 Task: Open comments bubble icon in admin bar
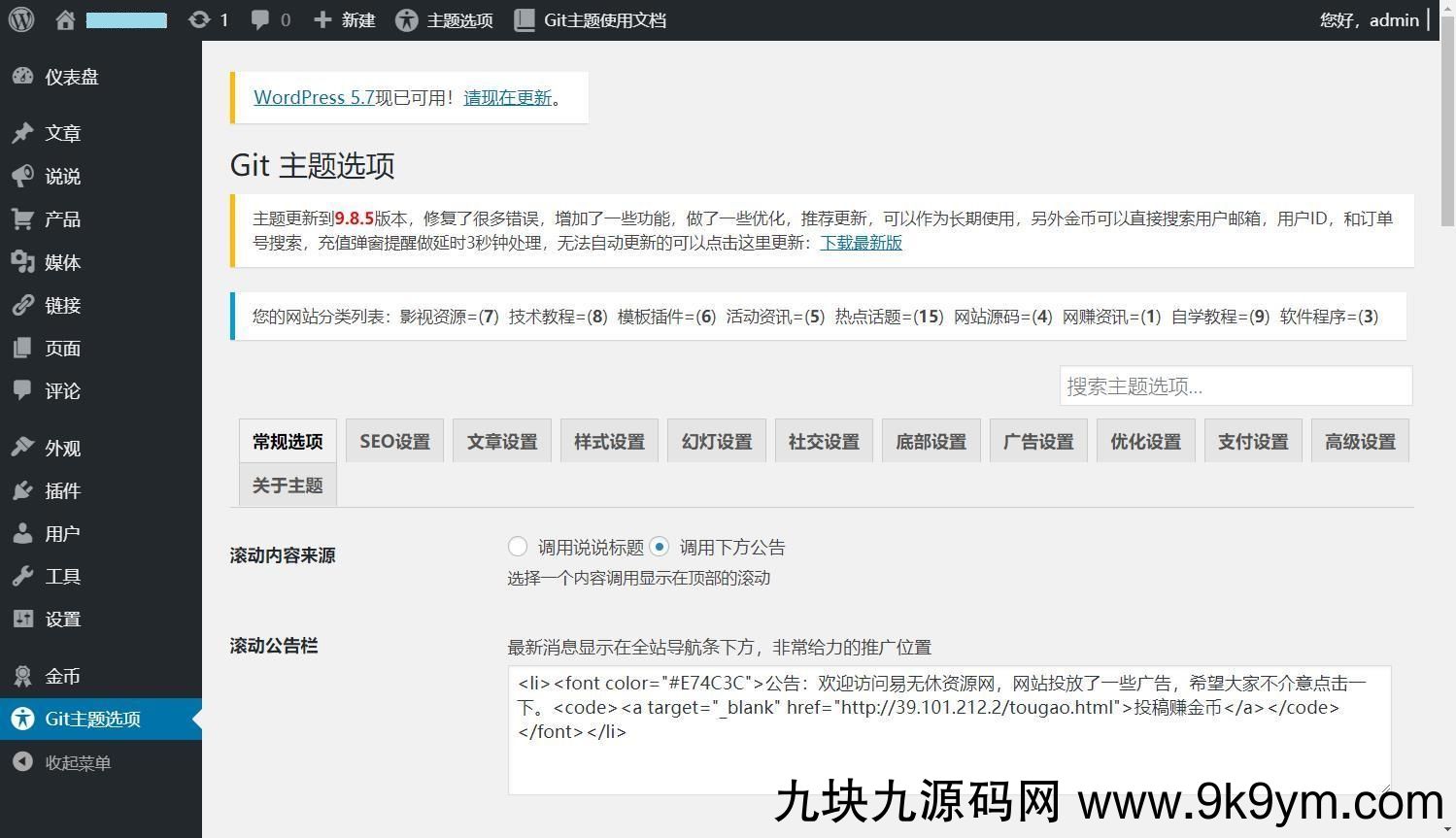pyautogui.click(x=260, y=19)
